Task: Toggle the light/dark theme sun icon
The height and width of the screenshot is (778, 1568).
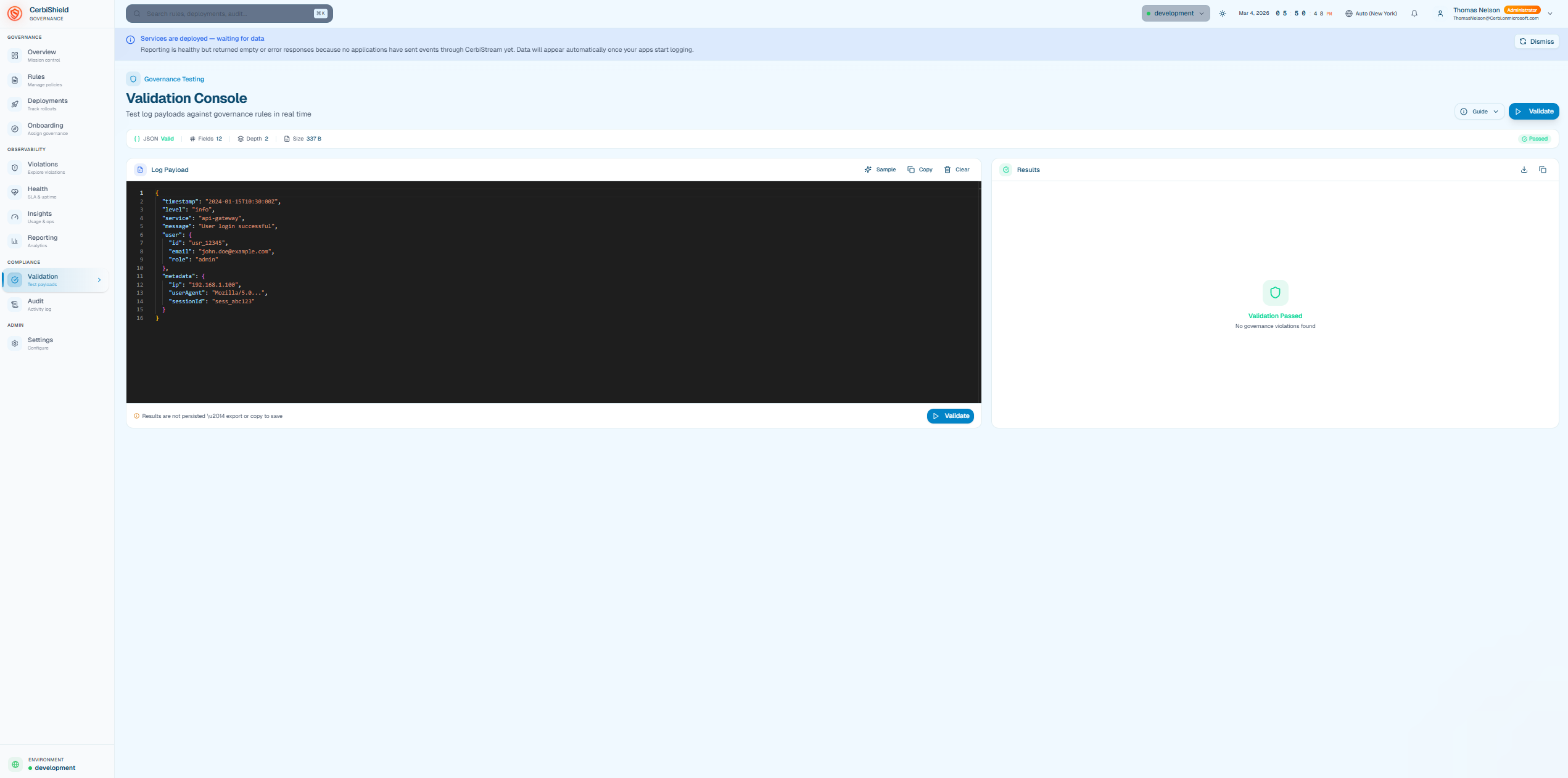Action: pyautogui.click(x=1223, y=14)
